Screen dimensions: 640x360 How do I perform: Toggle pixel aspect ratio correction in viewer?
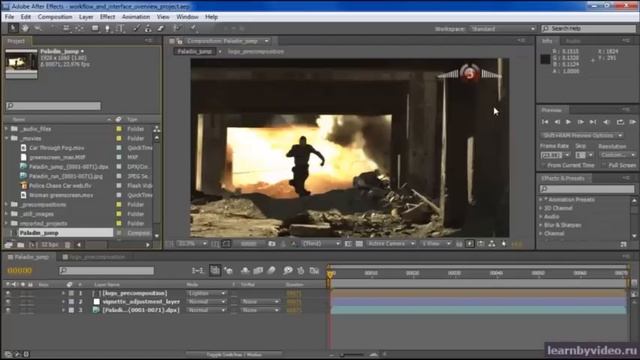459,244
